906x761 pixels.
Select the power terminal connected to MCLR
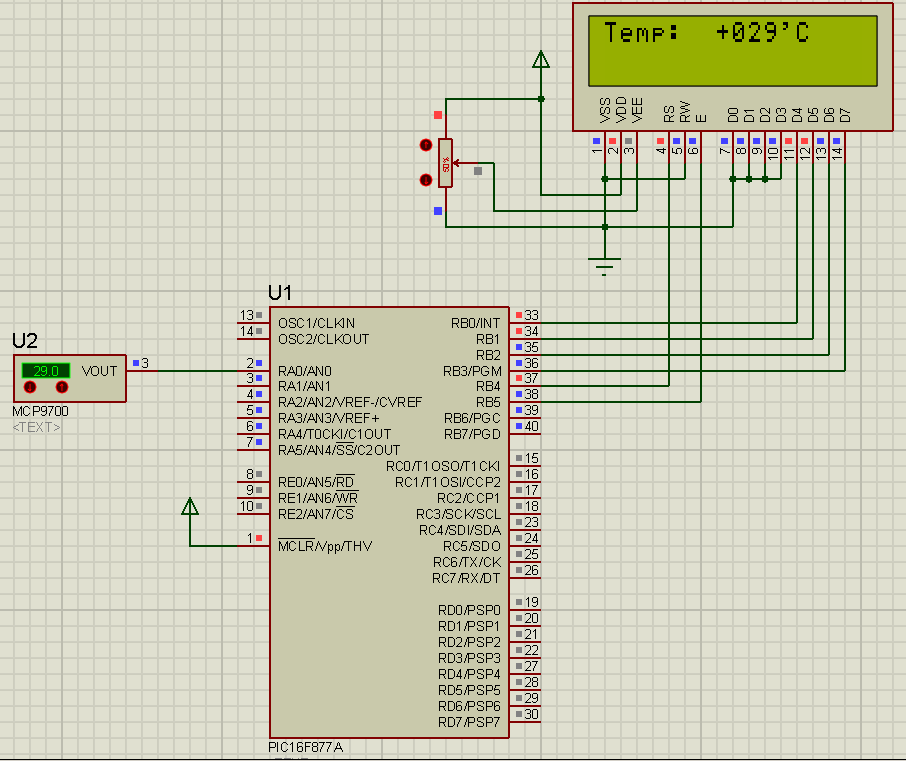(190, 506)
